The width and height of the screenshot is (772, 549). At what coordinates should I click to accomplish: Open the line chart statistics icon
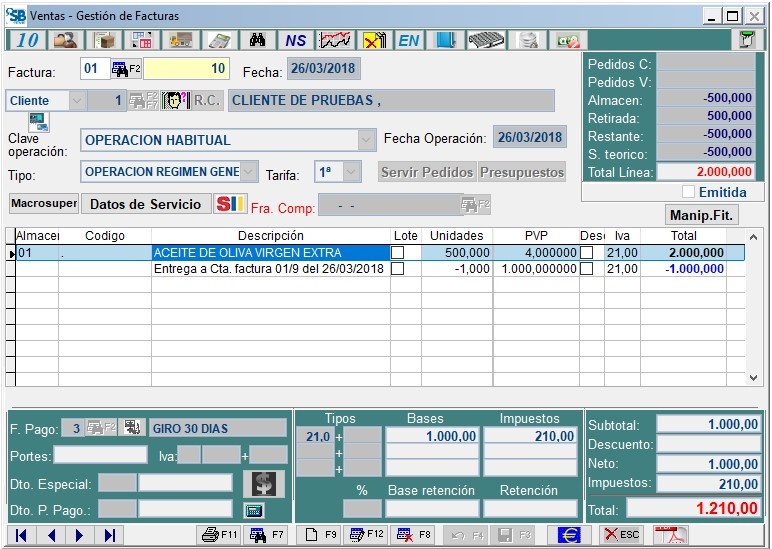point(334,40)
